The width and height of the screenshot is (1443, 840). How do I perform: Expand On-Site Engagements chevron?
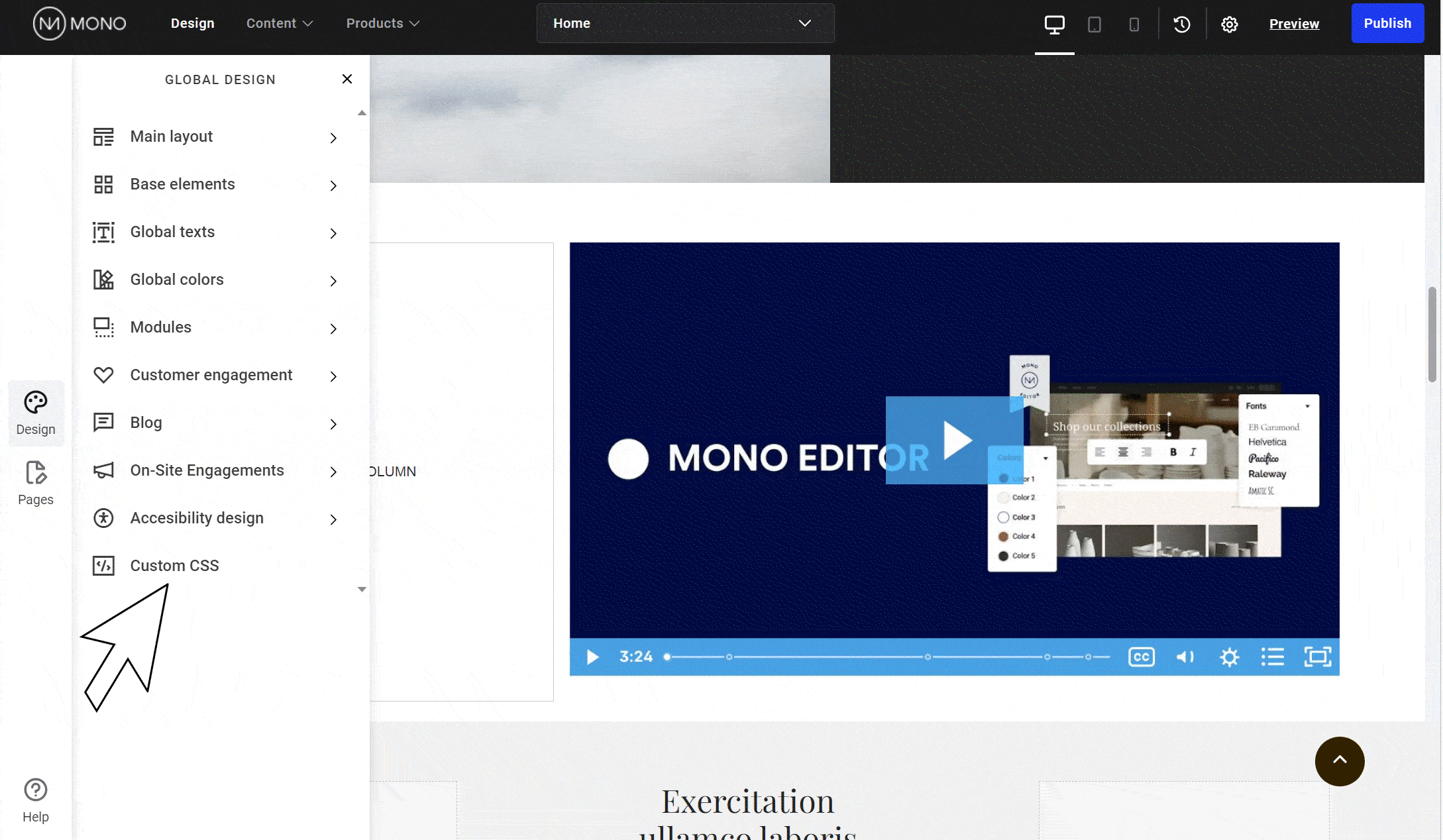click(333, 472)
